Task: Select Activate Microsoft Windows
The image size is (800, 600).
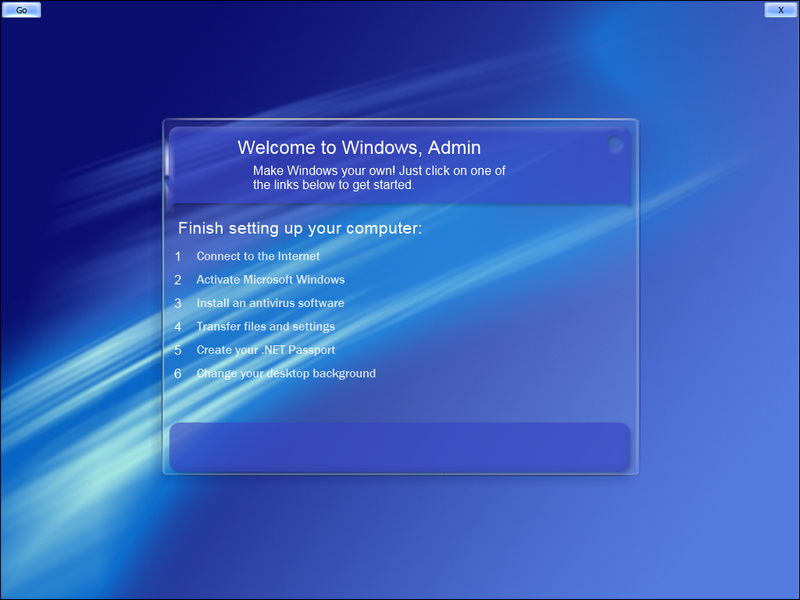Action: pyautogui.click(x=270, y=280)
